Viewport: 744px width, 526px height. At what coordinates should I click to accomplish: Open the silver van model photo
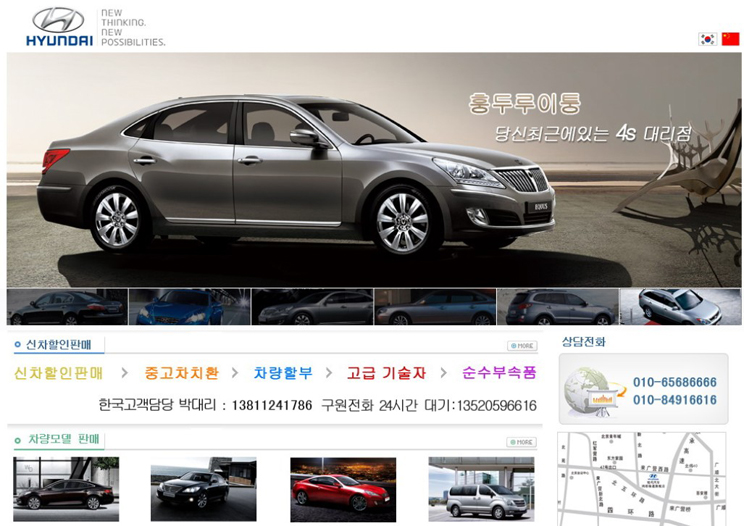[481, 489]
